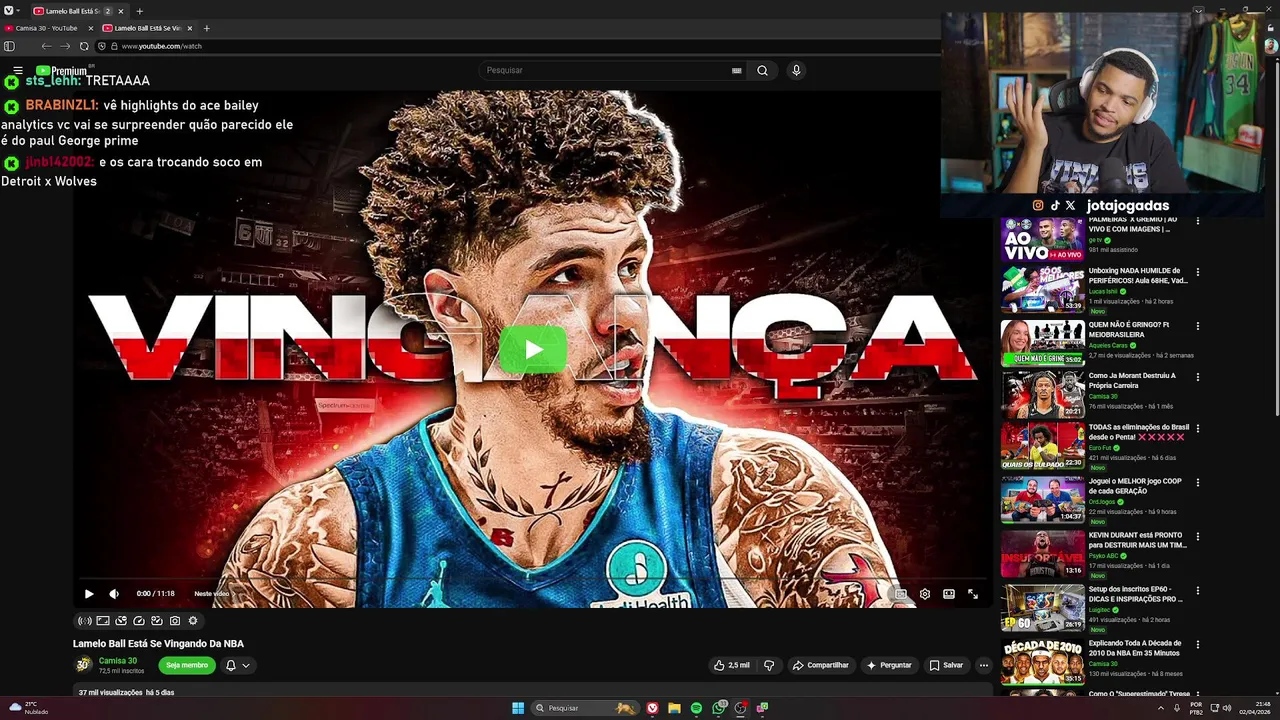The width and height of the screenshot is (1280, 720).
Task: Click the small play button in player bar
Action: 89,594
